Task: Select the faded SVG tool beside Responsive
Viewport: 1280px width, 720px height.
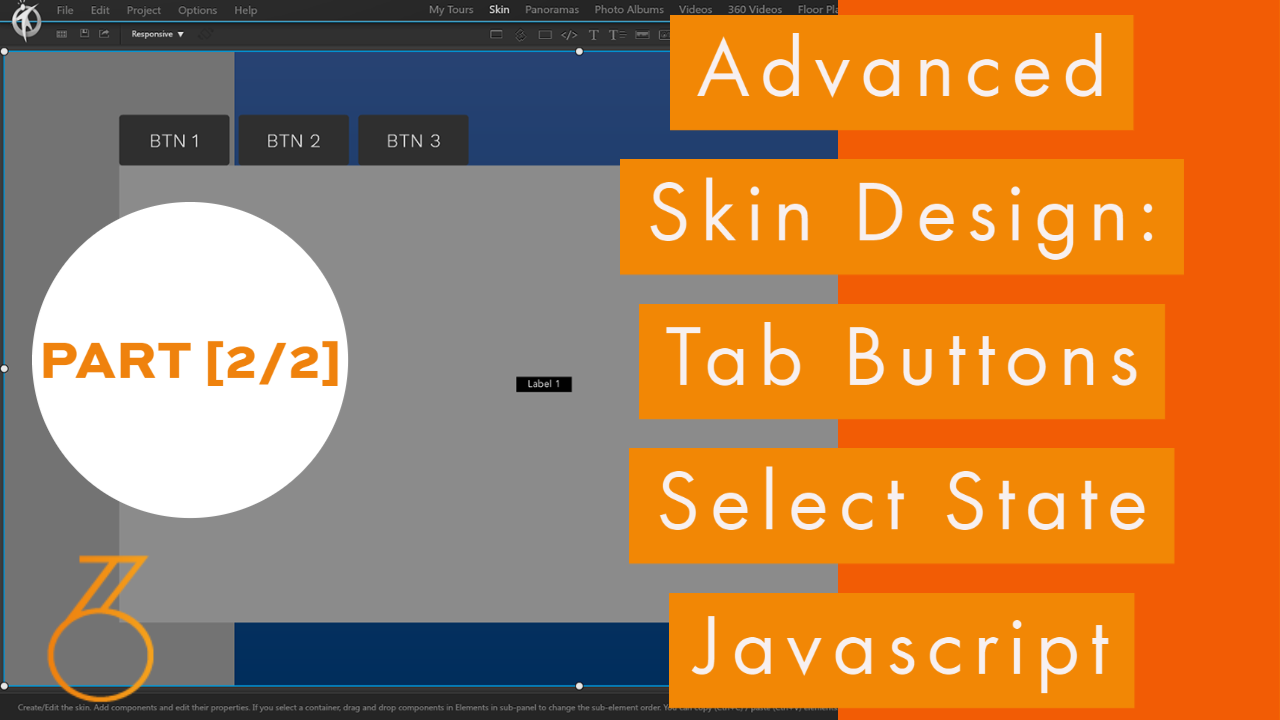Action: [x=205, y=33]
